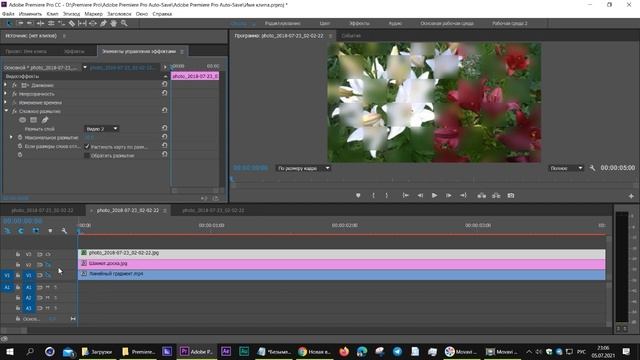Open blur layer Видео 2 dropdown
The width and height of the screenshot is (640, 360).
click(102, 129)
